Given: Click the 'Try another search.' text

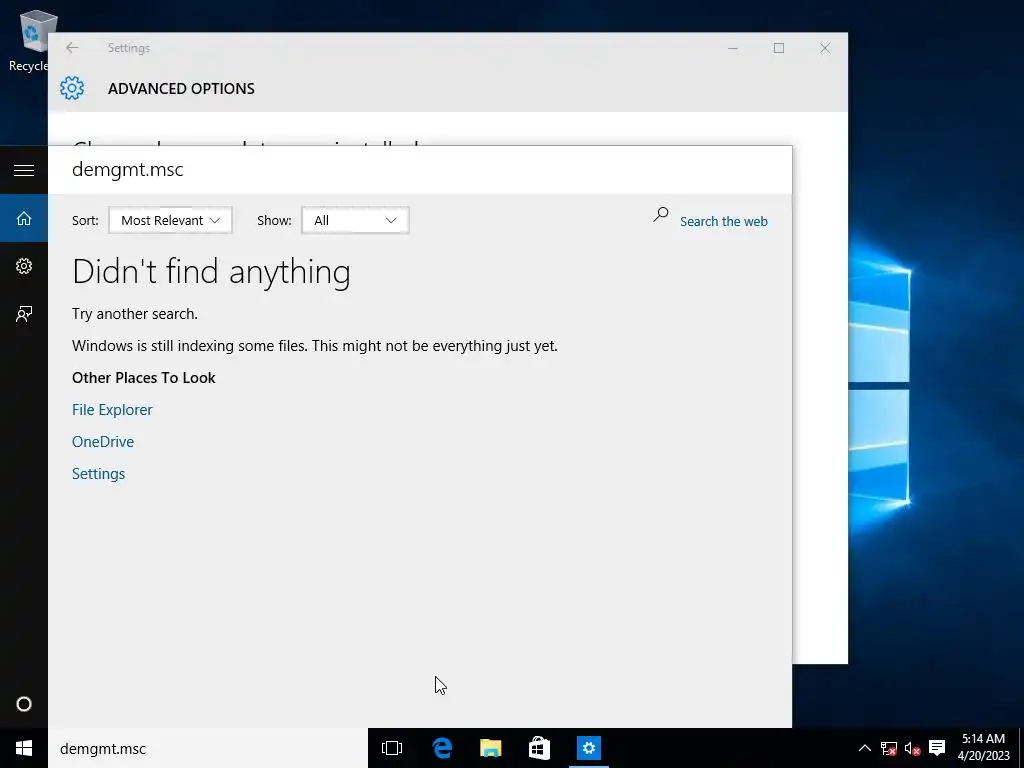Looking at the screenshot, I should [135, 314].
